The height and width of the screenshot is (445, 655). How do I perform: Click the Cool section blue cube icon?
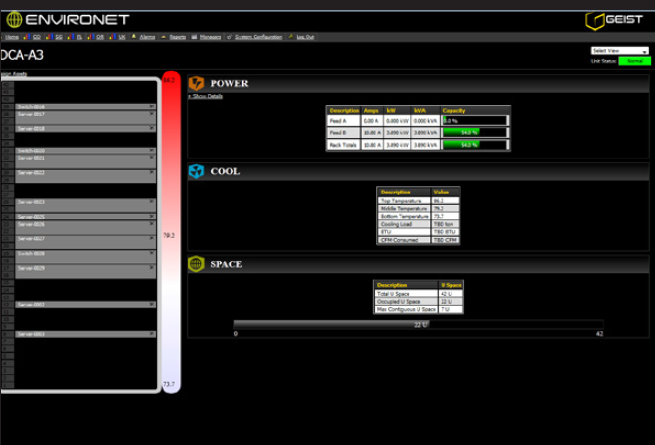(x=197, y=171)
